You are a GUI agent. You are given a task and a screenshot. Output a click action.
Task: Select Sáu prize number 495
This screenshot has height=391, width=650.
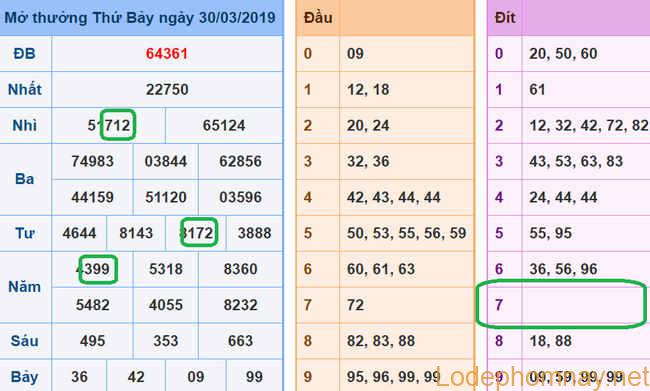92,341
